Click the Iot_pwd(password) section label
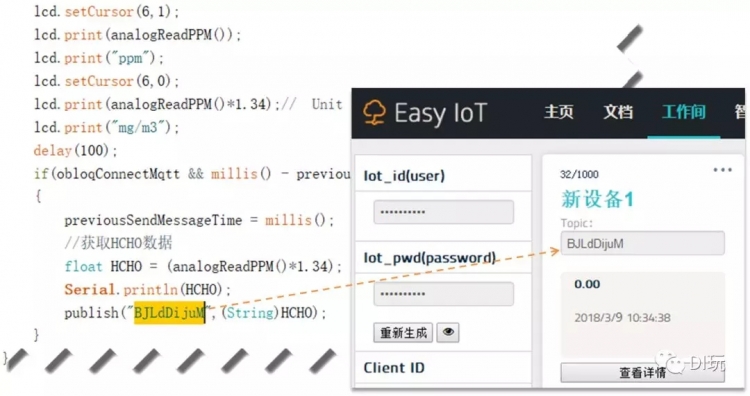Viewport: 750px width, 396px height. coord(430,258)
